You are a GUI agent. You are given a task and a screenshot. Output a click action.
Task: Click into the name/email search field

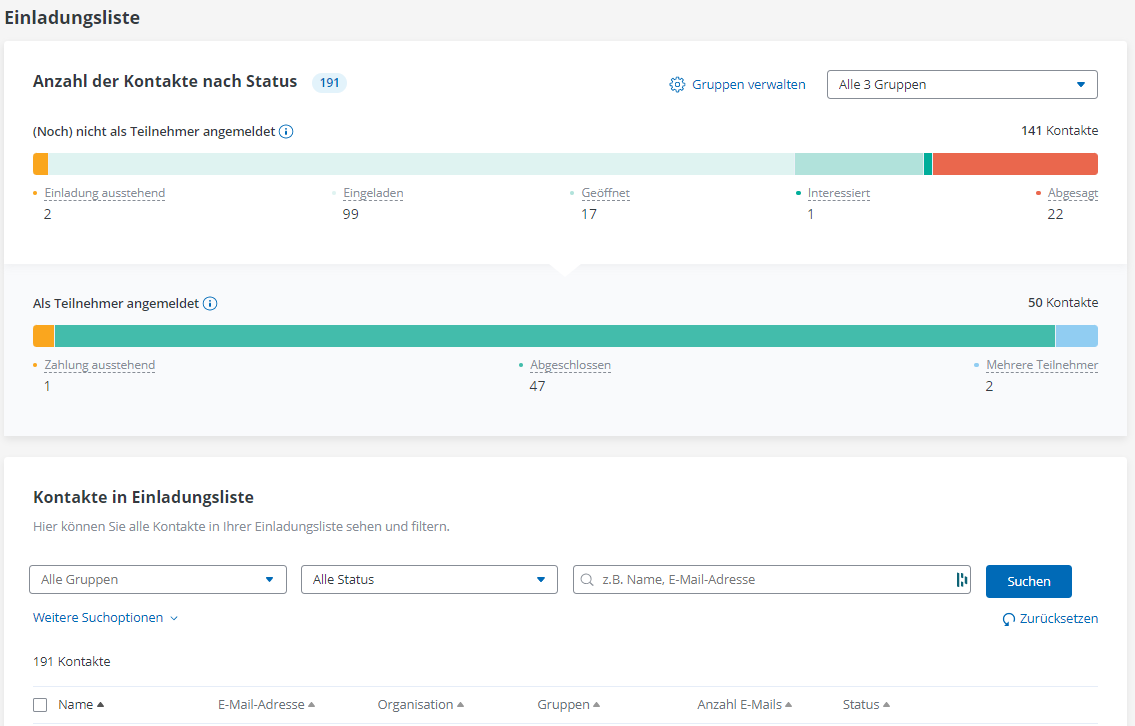[x=770, y=580]
